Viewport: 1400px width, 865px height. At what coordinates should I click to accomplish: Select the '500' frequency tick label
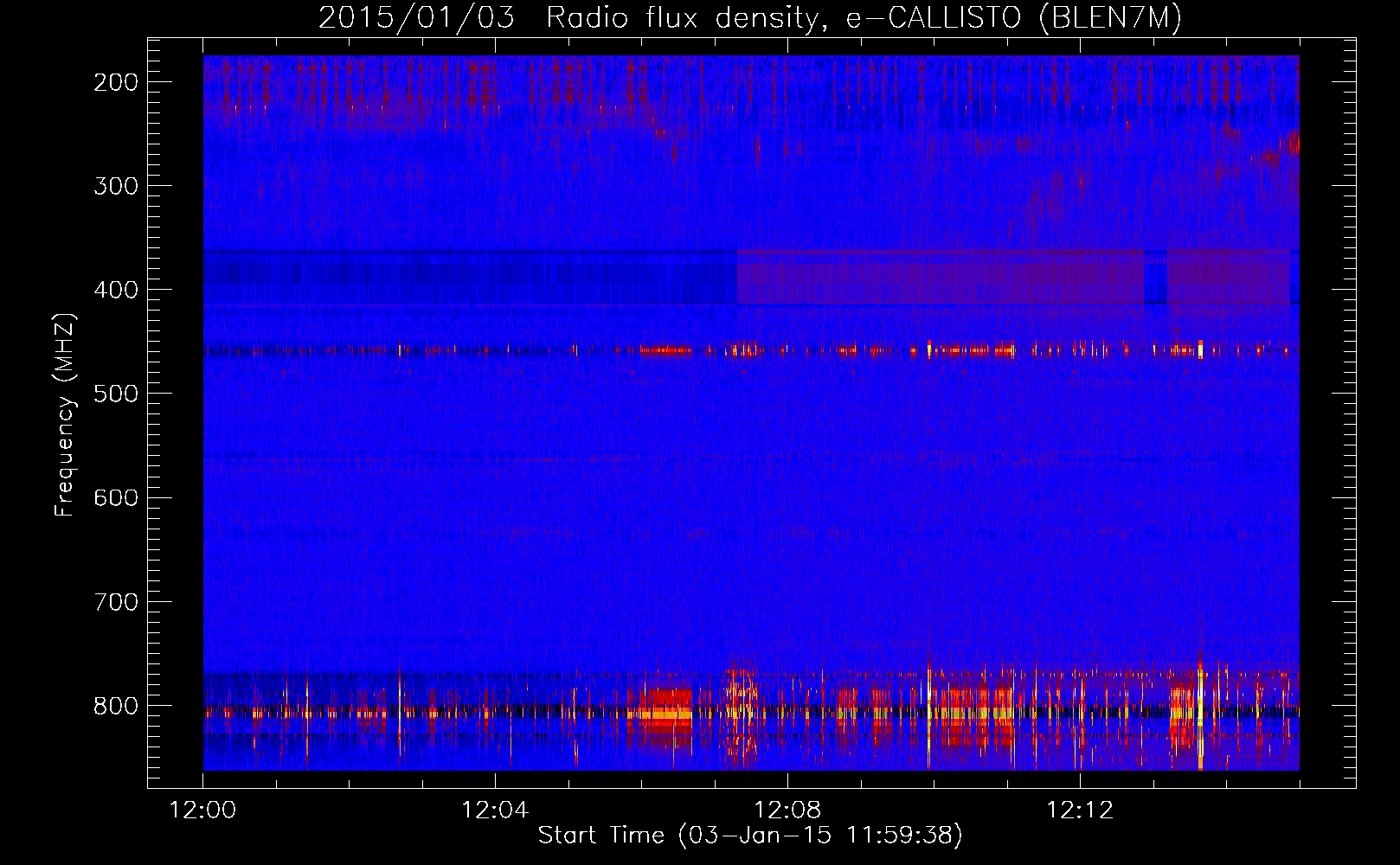(x=115, y=394)
